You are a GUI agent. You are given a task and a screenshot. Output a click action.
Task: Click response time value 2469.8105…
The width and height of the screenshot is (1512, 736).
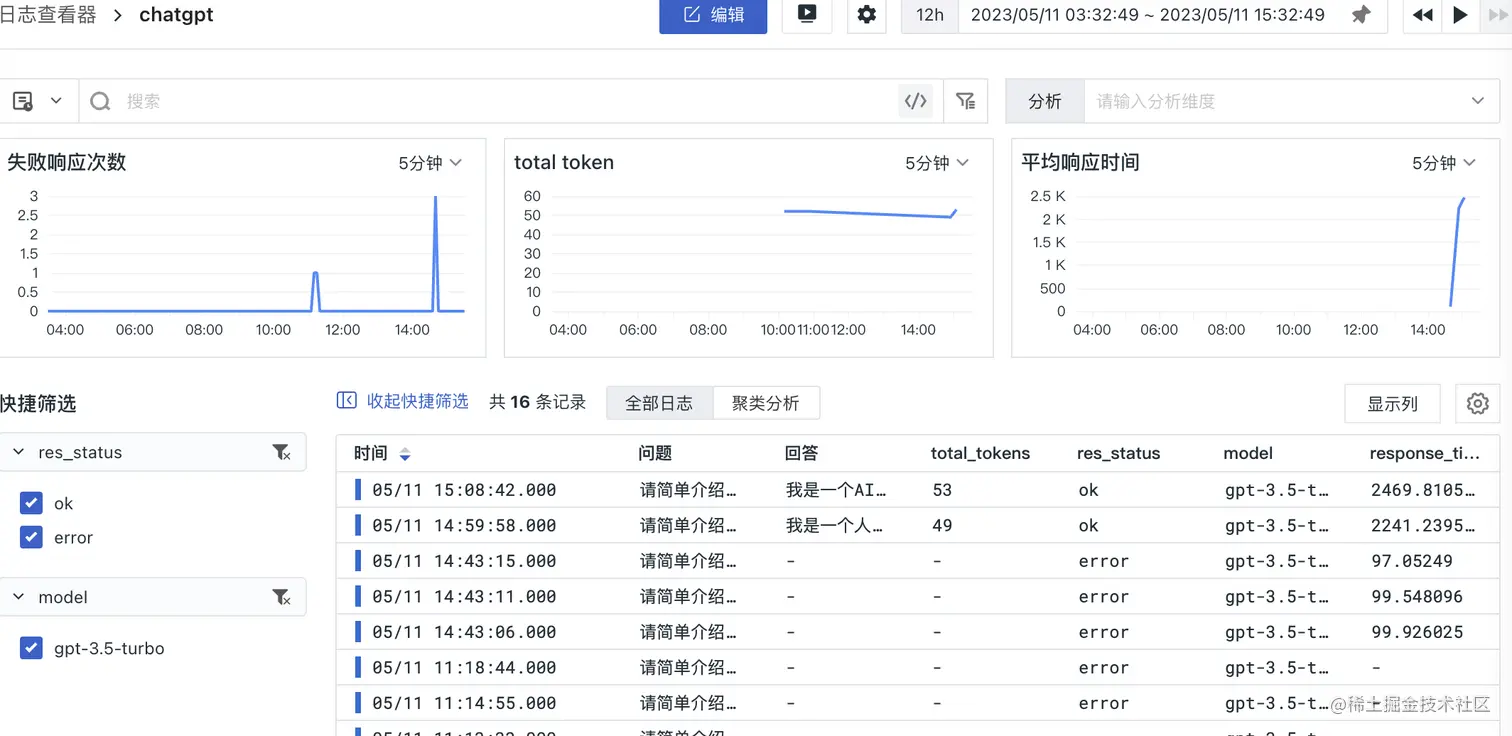(x=1423, y=490)
